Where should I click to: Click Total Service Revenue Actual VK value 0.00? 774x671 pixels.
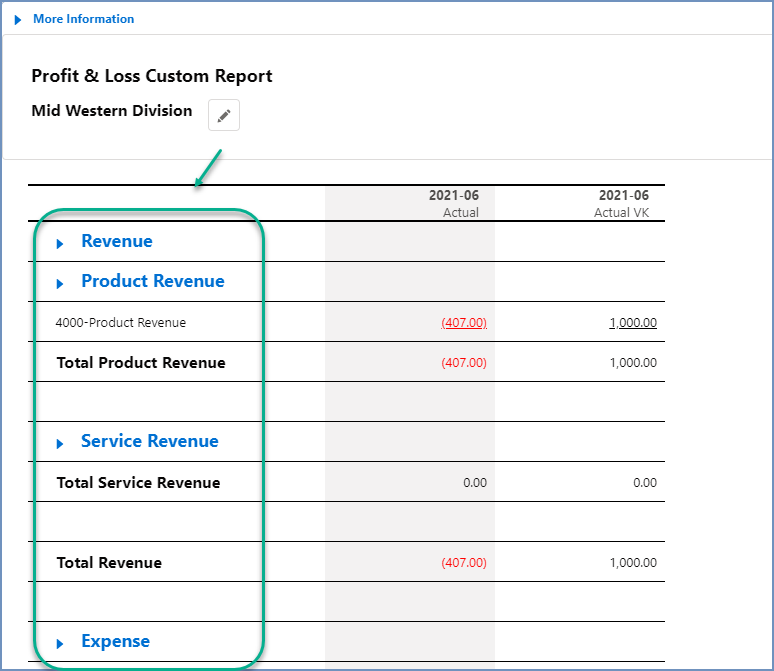(645, 482)
